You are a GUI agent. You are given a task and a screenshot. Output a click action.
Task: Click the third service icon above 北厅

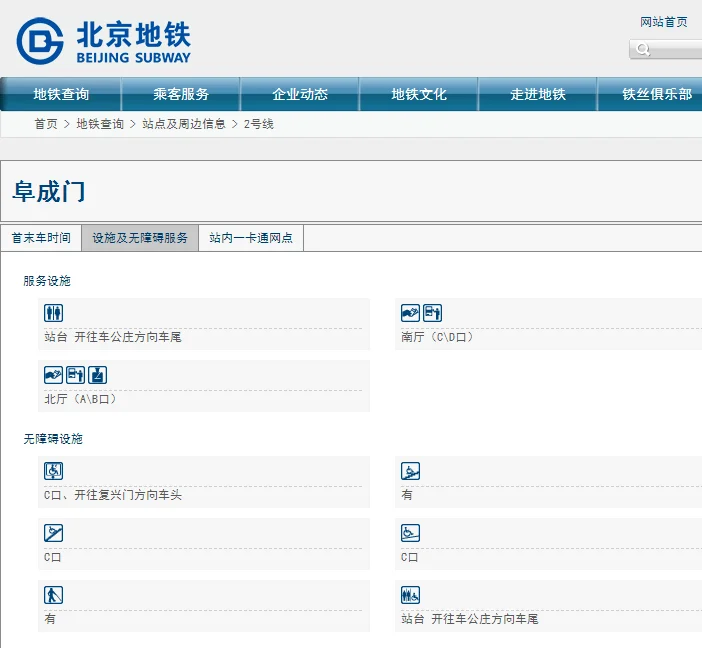[98, 375]
